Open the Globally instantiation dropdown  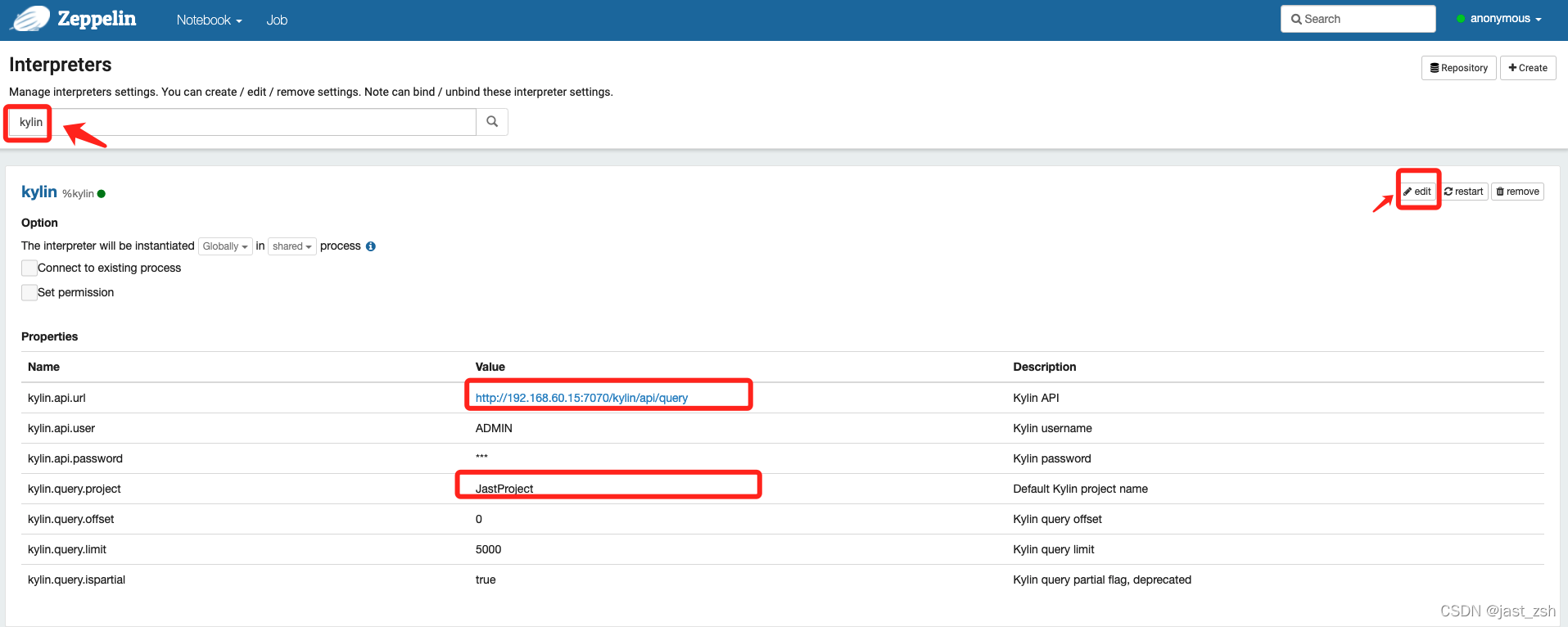tap(225, 246)
